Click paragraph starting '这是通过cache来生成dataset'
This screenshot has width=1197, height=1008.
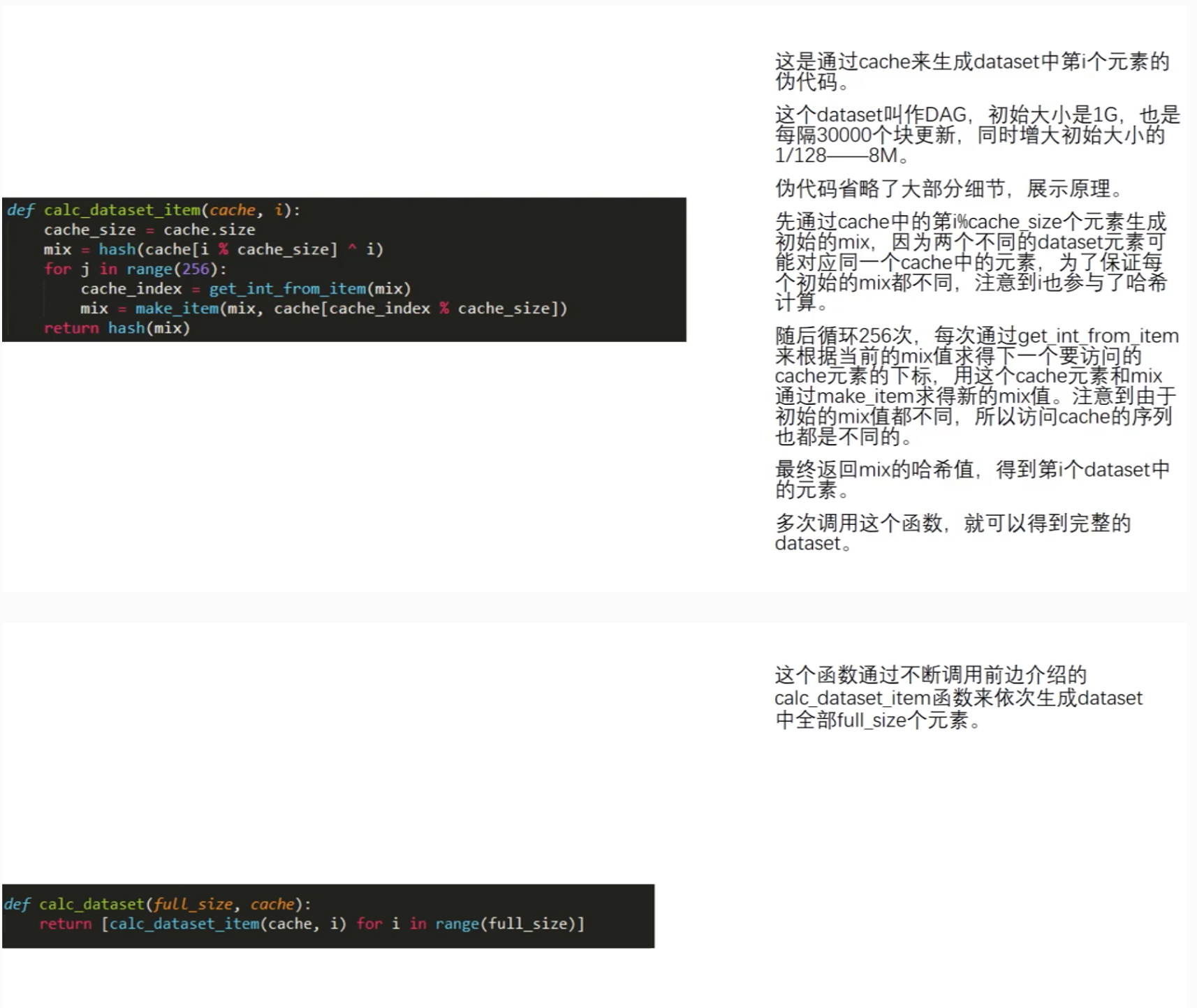[972, 71]
